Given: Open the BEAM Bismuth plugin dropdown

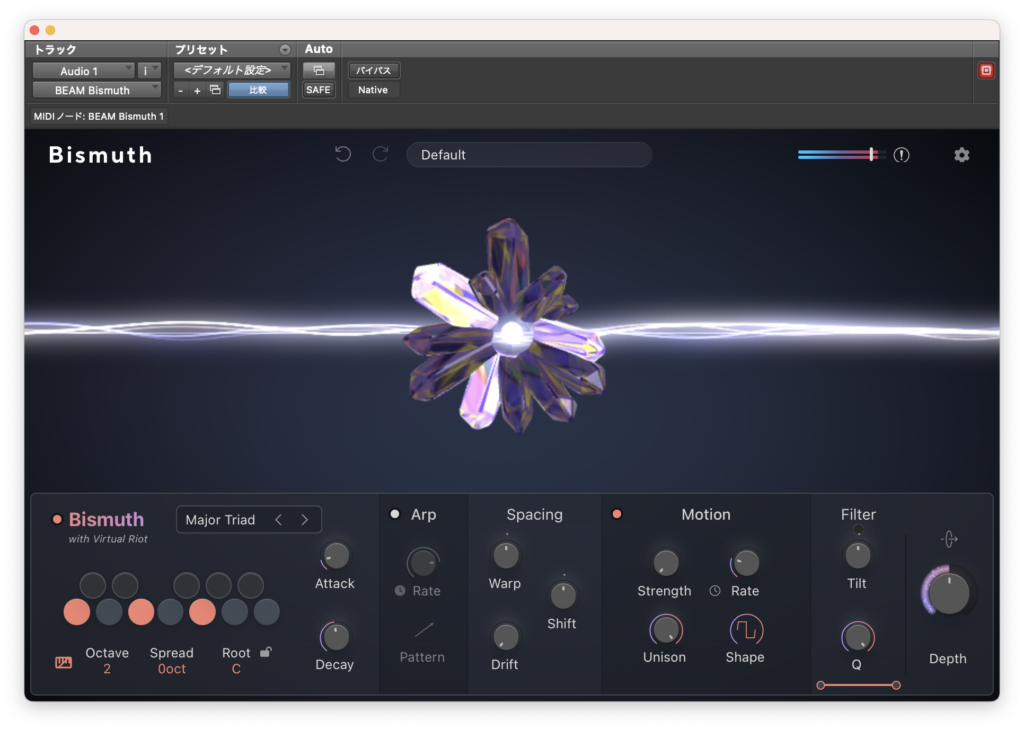Looking at the screenshot, I should click(x=97, y=89).
